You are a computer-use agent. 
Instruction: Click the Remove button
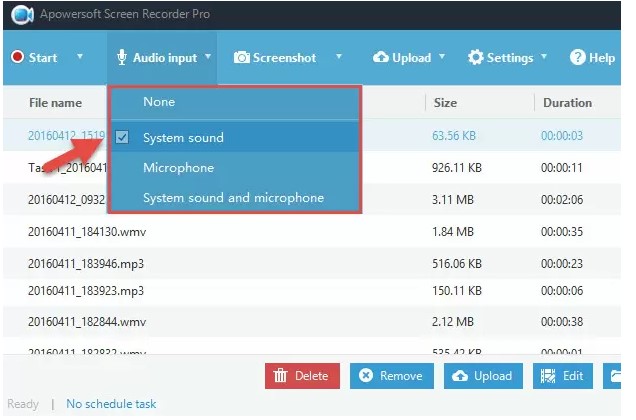tap(391, 376)
